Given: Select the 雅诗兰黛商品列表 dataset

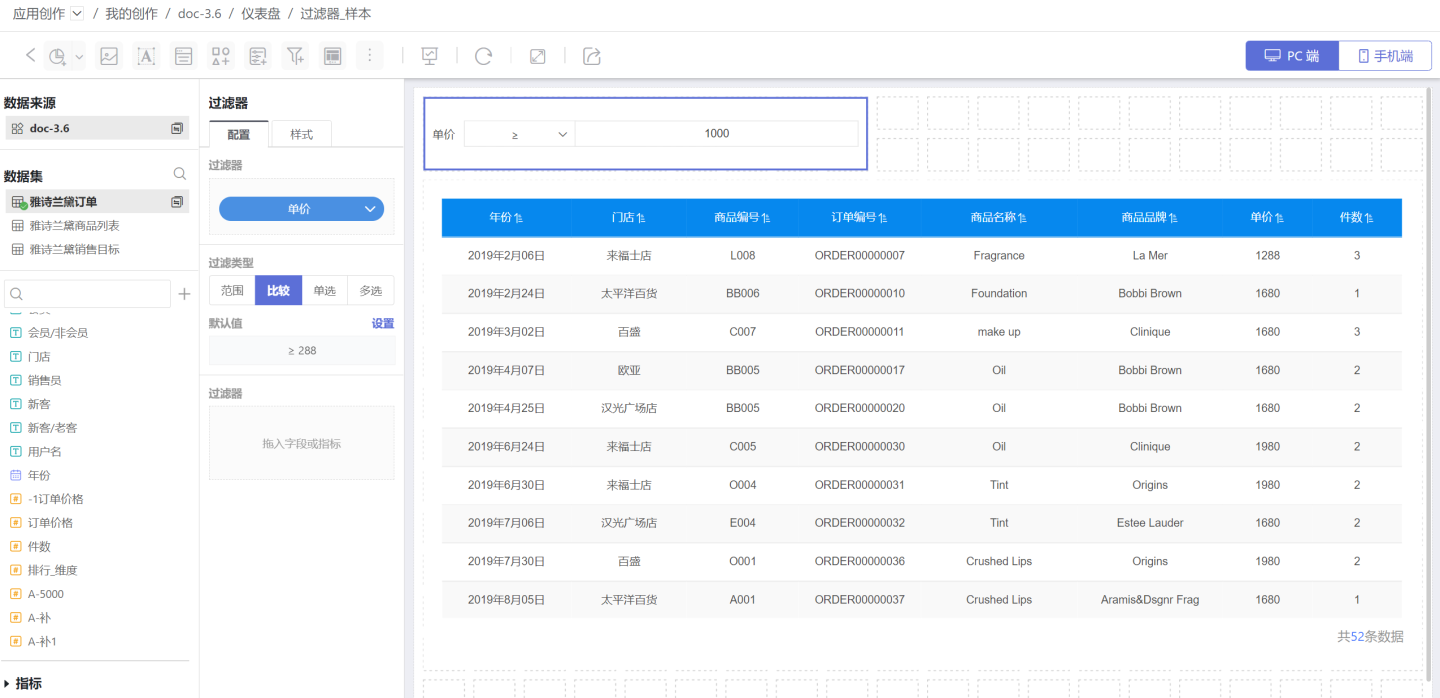Looking at the screenshot, I should pos(74,226).
